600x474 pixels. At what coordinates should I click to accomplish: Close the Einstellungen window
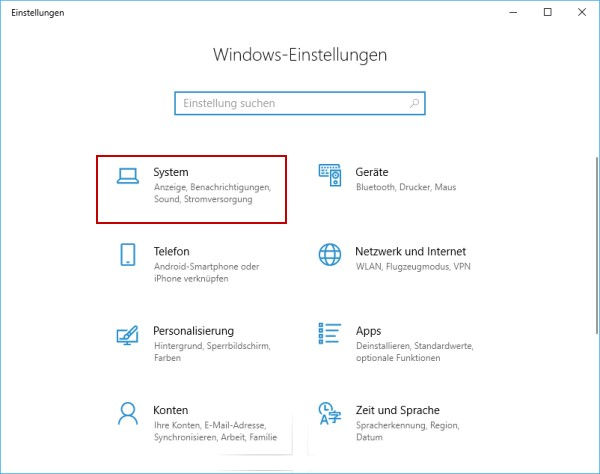click(x=582, y=12)
